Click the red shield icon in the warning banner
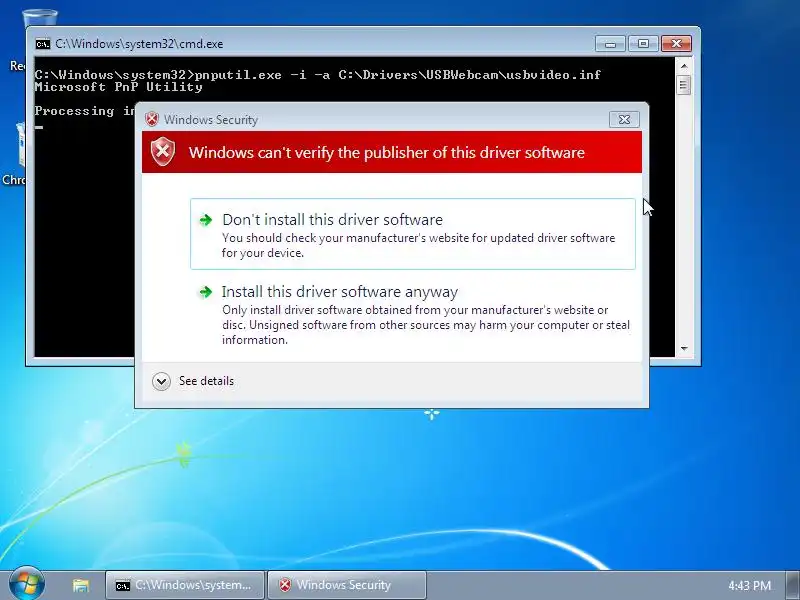 pos(163,152)
